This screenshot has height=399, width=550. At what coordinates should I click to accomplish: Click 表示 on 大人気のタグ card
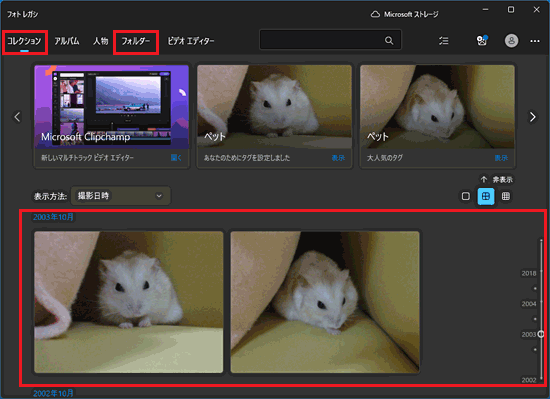pos(501,158)
